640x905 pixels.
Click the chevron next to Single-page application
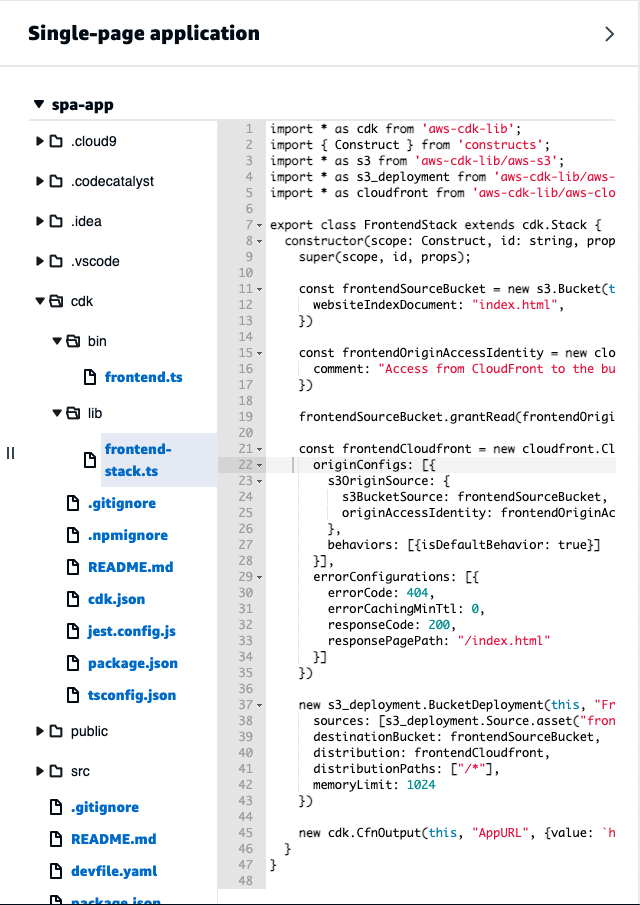click(x=610, y=34)
